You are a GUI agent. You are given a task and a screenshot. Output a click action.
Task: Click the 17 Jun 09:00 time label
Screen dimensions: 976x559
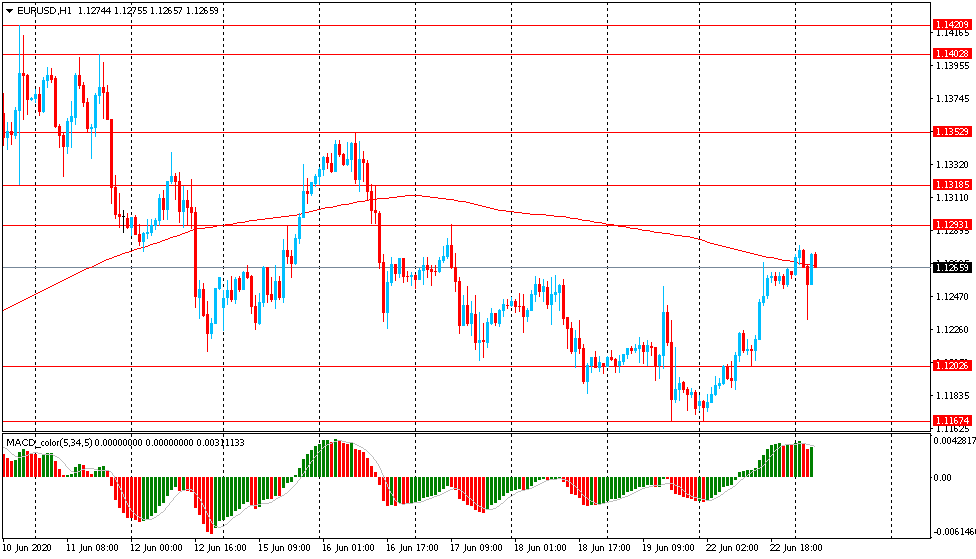[476, 548]
